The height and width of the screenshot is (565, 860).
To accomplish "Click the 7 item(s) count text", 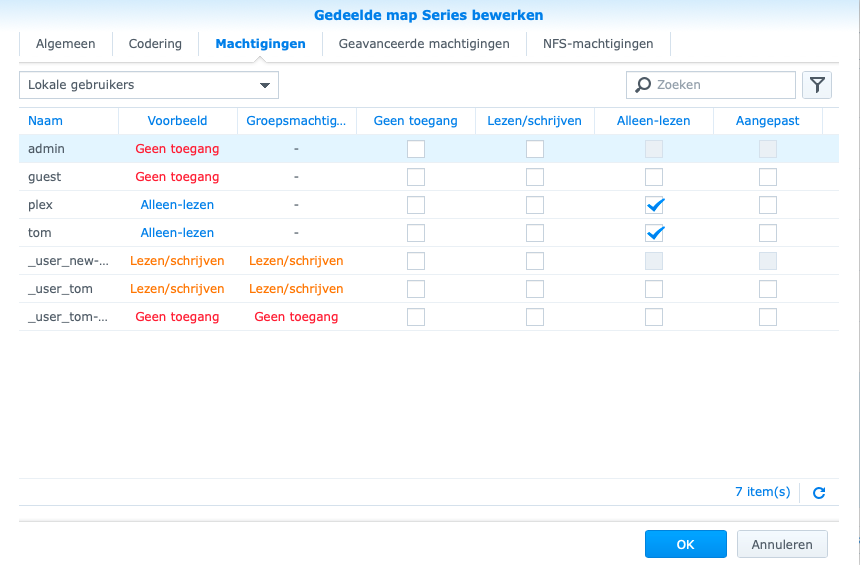I will click(x=762, y=492).
